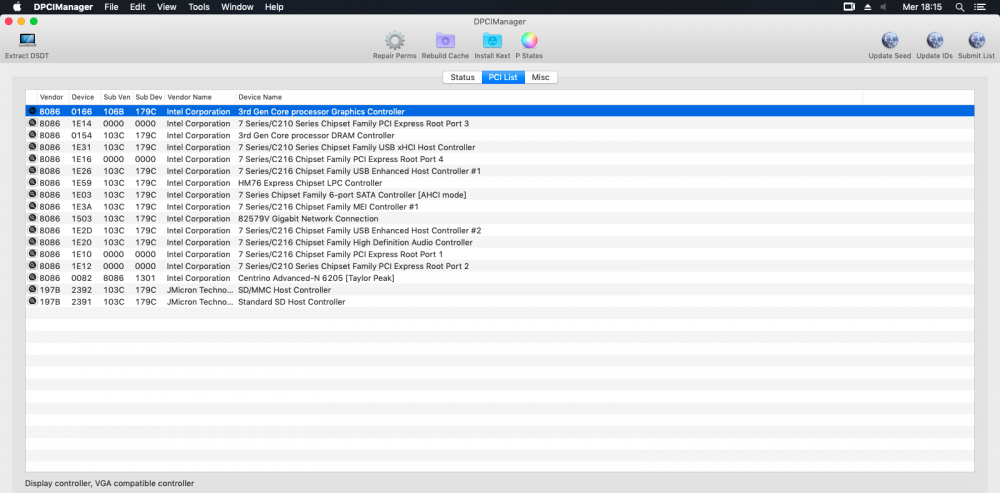Sort by the Device Name column header
1000x493 pixels.
(548, 97)
